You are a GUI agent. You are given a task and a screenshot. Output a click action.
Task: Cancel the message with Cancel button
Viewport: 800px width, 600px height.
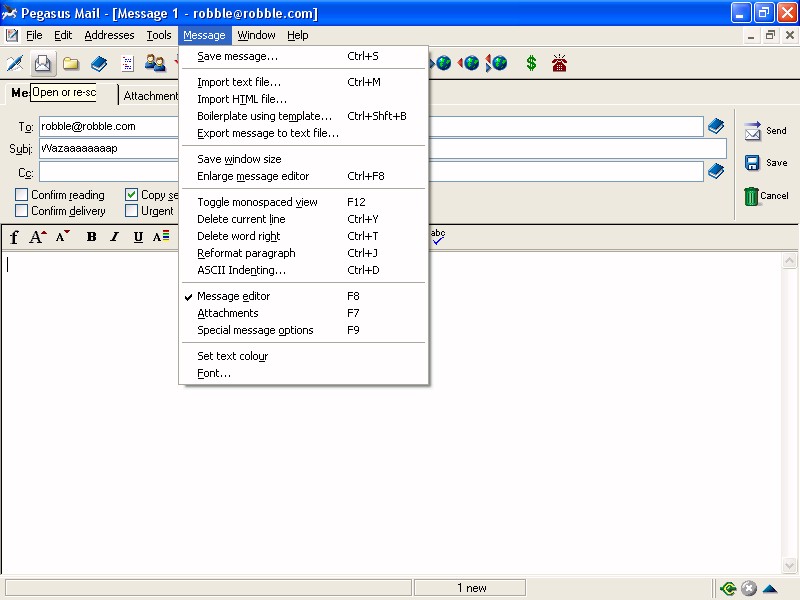pos(765,196)
